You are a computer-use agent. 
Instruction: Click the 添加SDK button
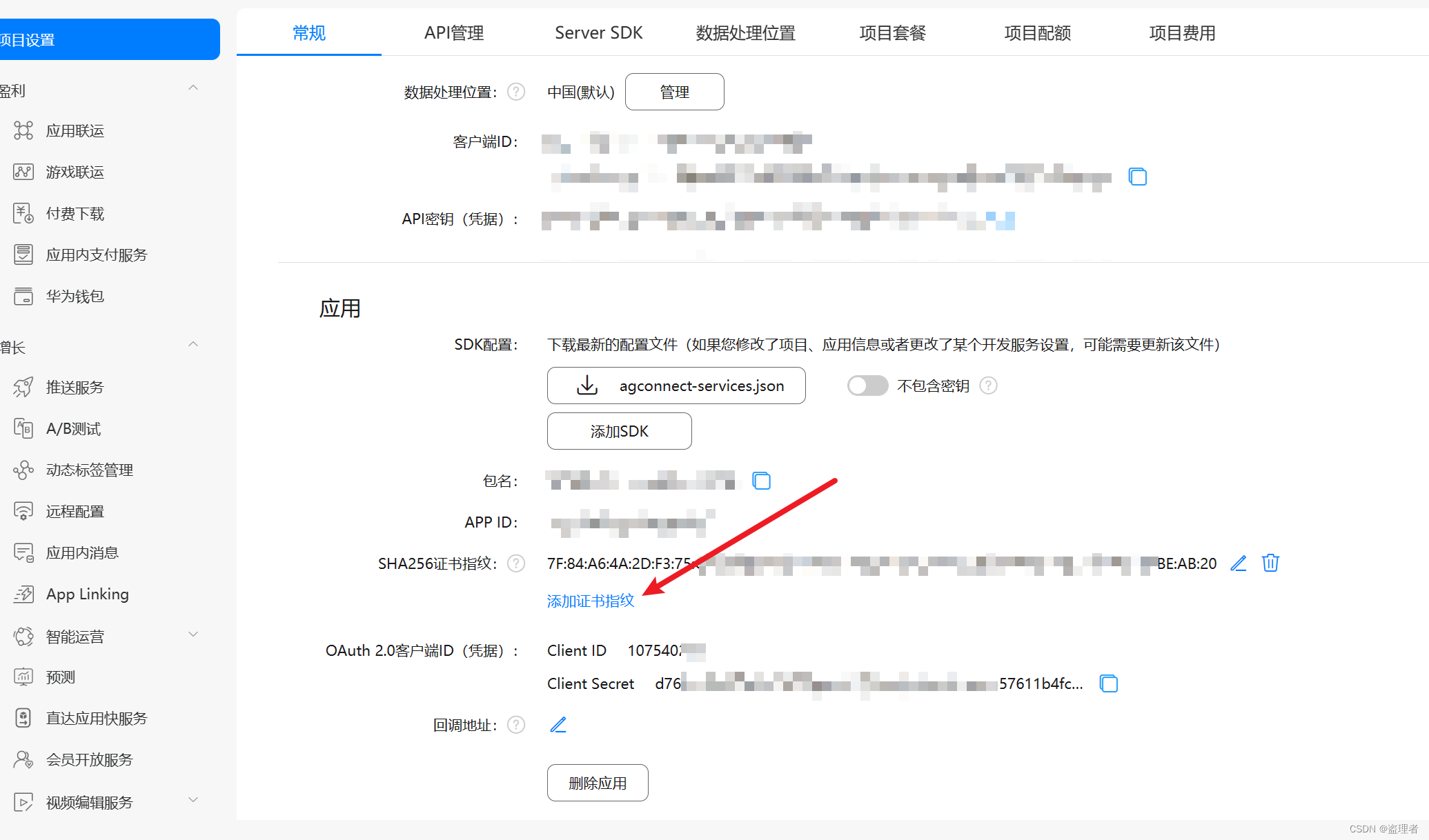620,431
